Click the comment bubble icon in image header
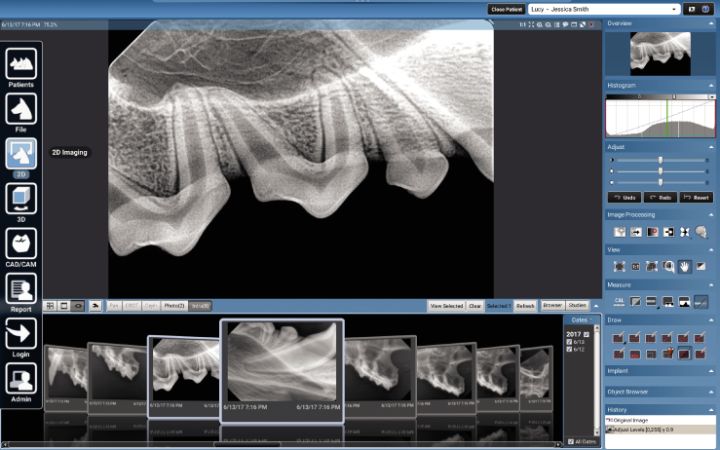720x450 pixels. pos(565,25)
